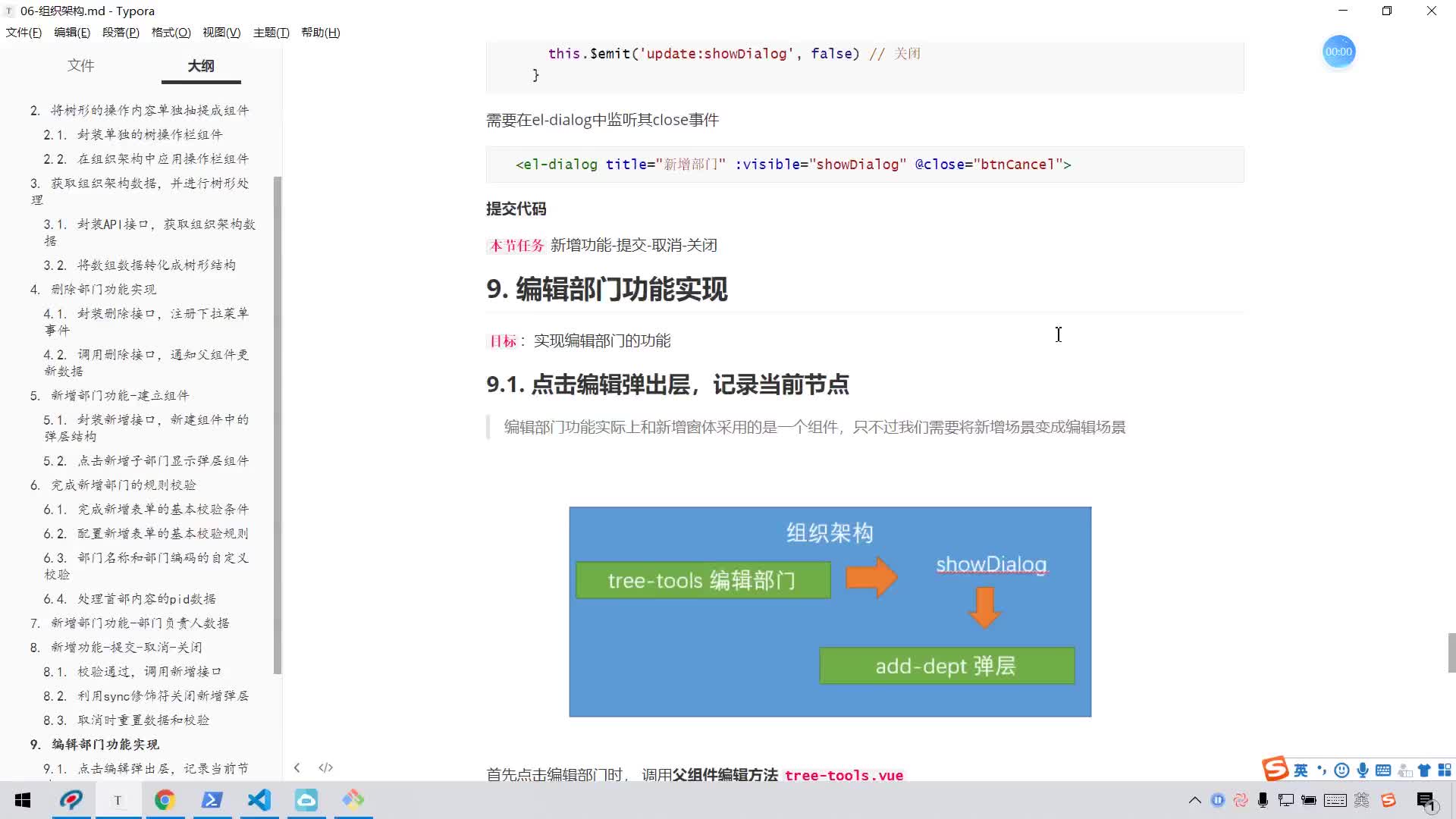Select outline 6.2 配置新增表单的基本校验规则
Viewport: 1456px width, 819px height.
click(x=146, y=534)
